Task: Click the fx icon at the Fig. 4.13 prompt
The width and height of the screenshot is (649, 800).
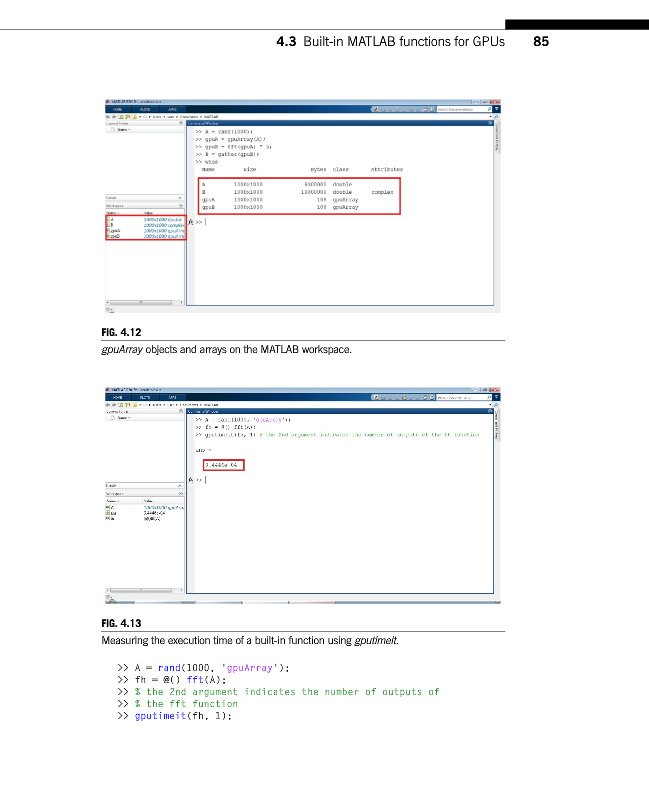Action: (x=190, y=479)
